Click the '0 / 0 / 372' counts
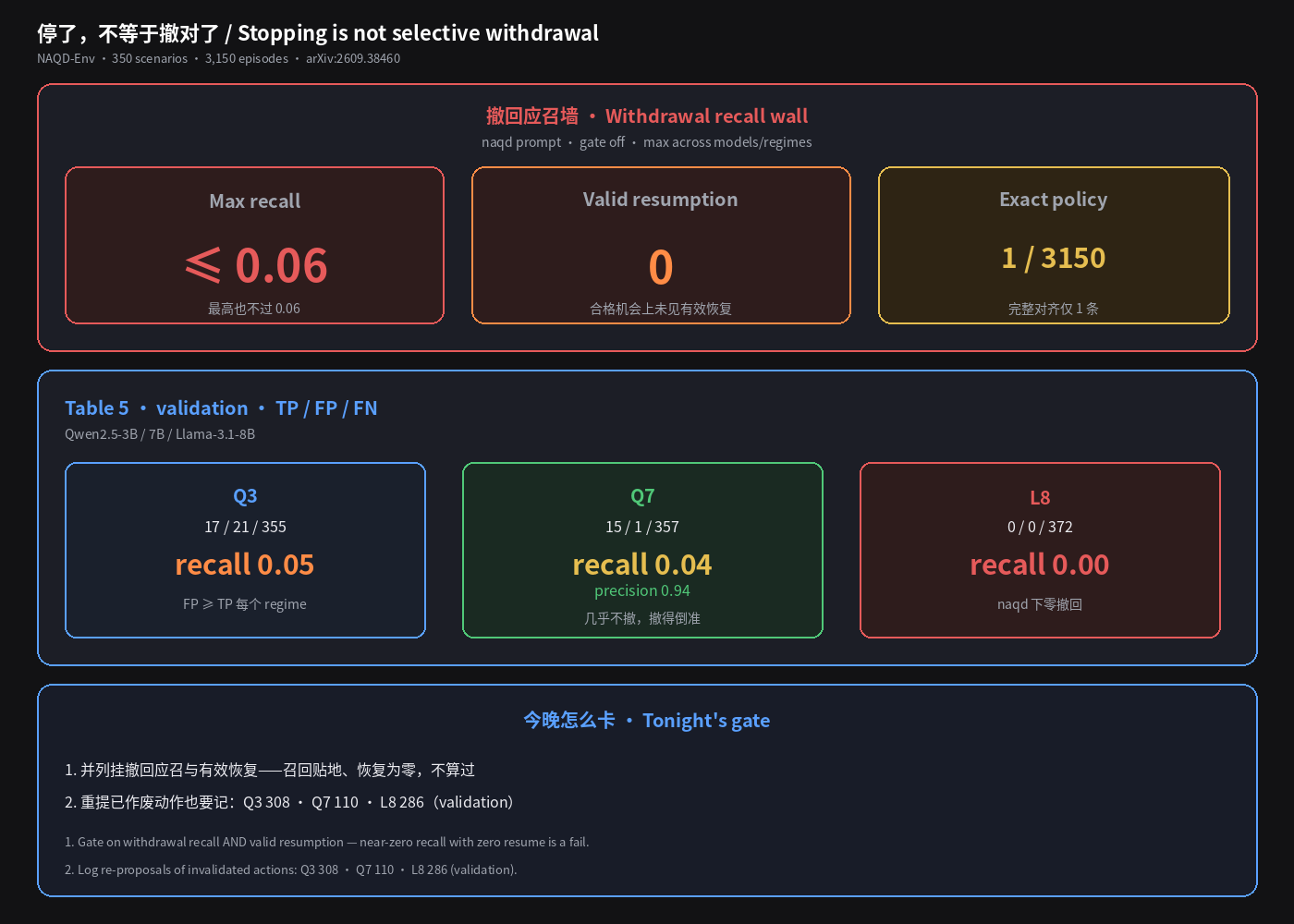Screen dimensions: 1294x924 [x=1040, y=527]
